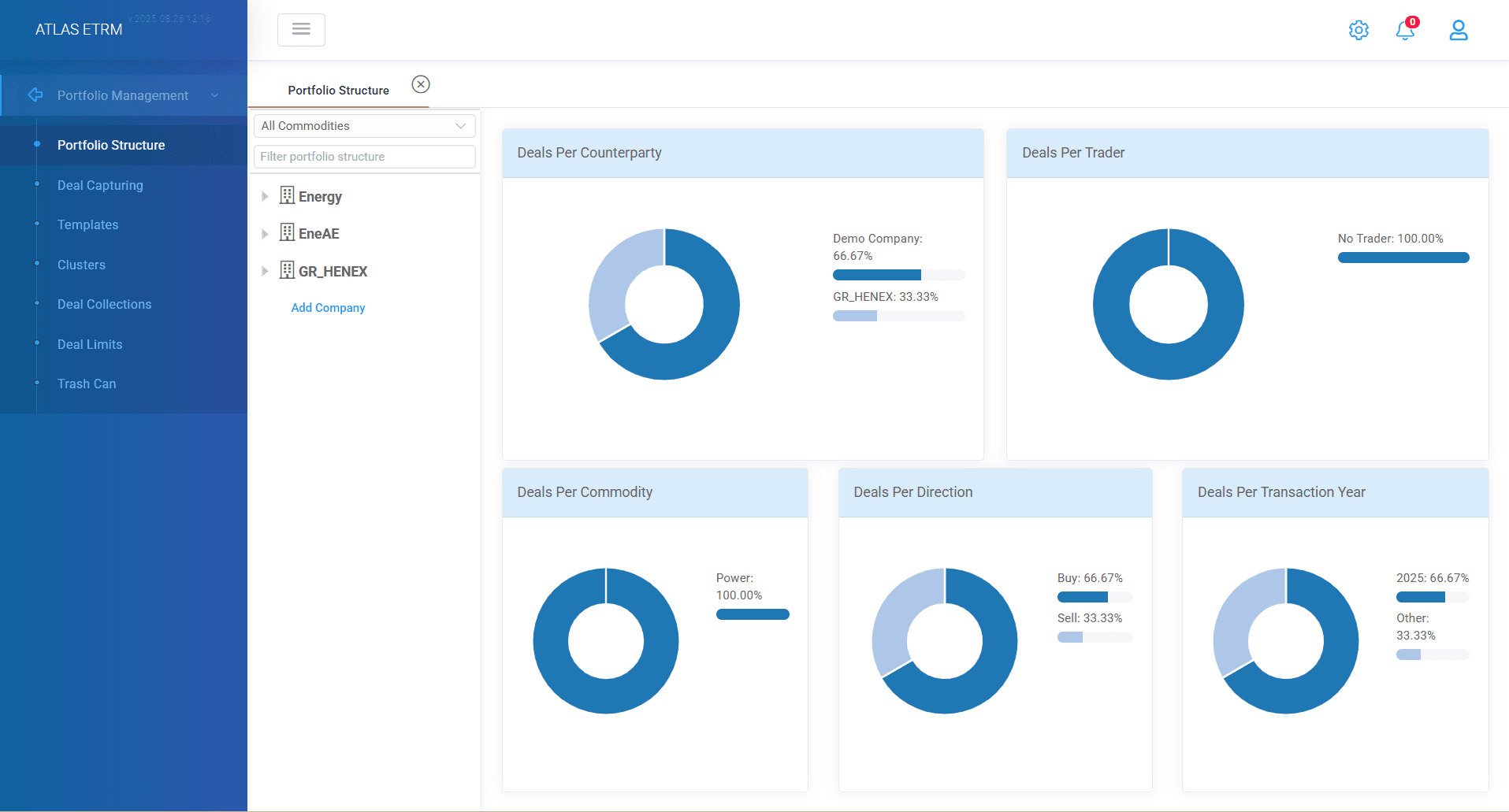The image size is (1509, 812).
Task: Open Deal Capturing in the sidebar
Action: pos(100,185)
